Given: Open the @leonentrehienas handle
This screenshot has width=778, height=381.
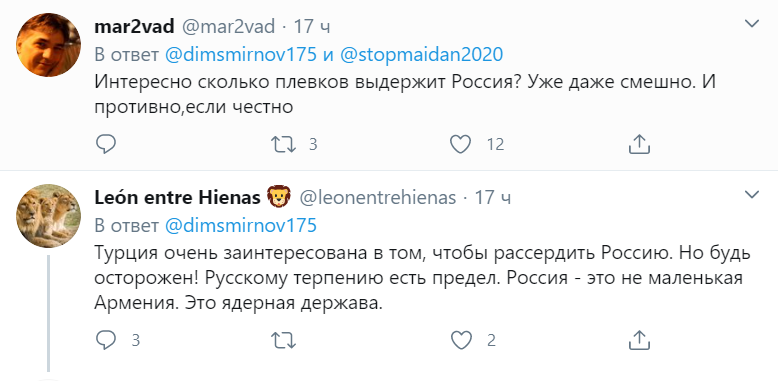Looking at the screenshot, I should coord(377,198).
